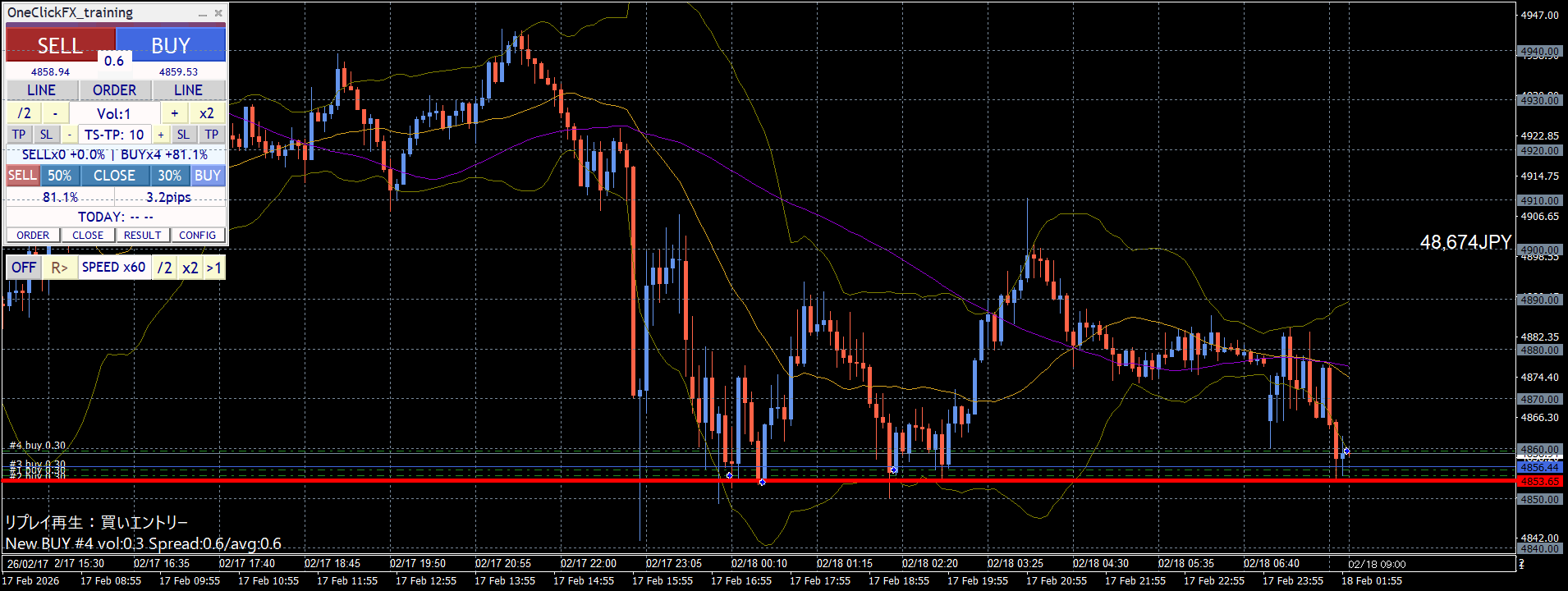Minimize the OneClickFX_training panel
Screen dimensions: 1568x591
[203, 13]
